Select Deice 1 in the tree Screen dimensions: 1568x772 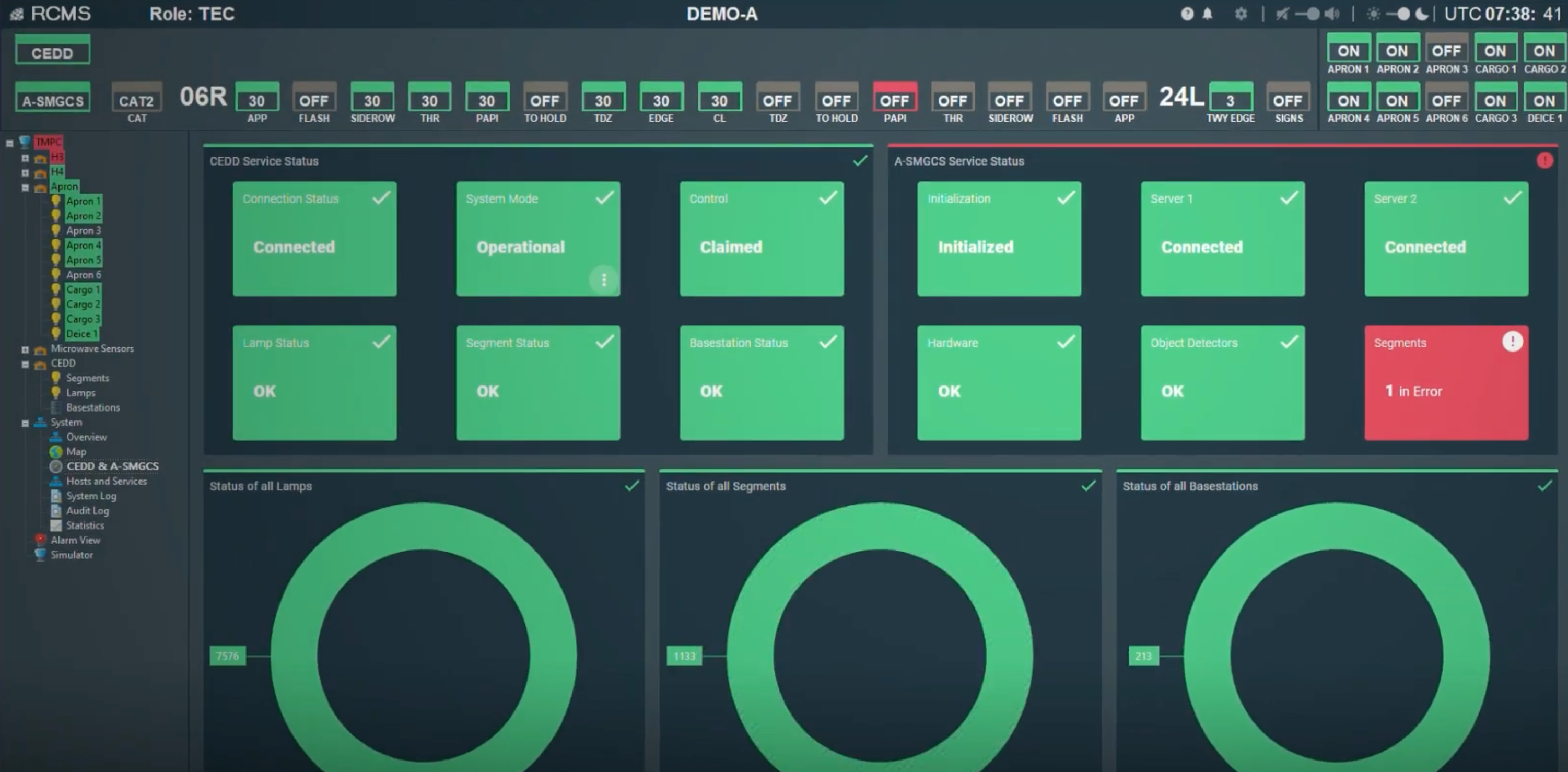click(x=81, y=334)
